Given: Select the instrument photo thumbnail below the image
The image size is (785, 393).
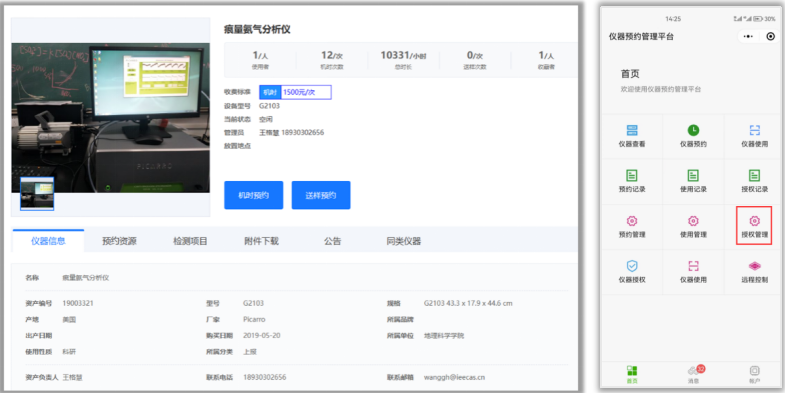Looking at the screenshot, I should pyautogui.click(x=37, y=193).
